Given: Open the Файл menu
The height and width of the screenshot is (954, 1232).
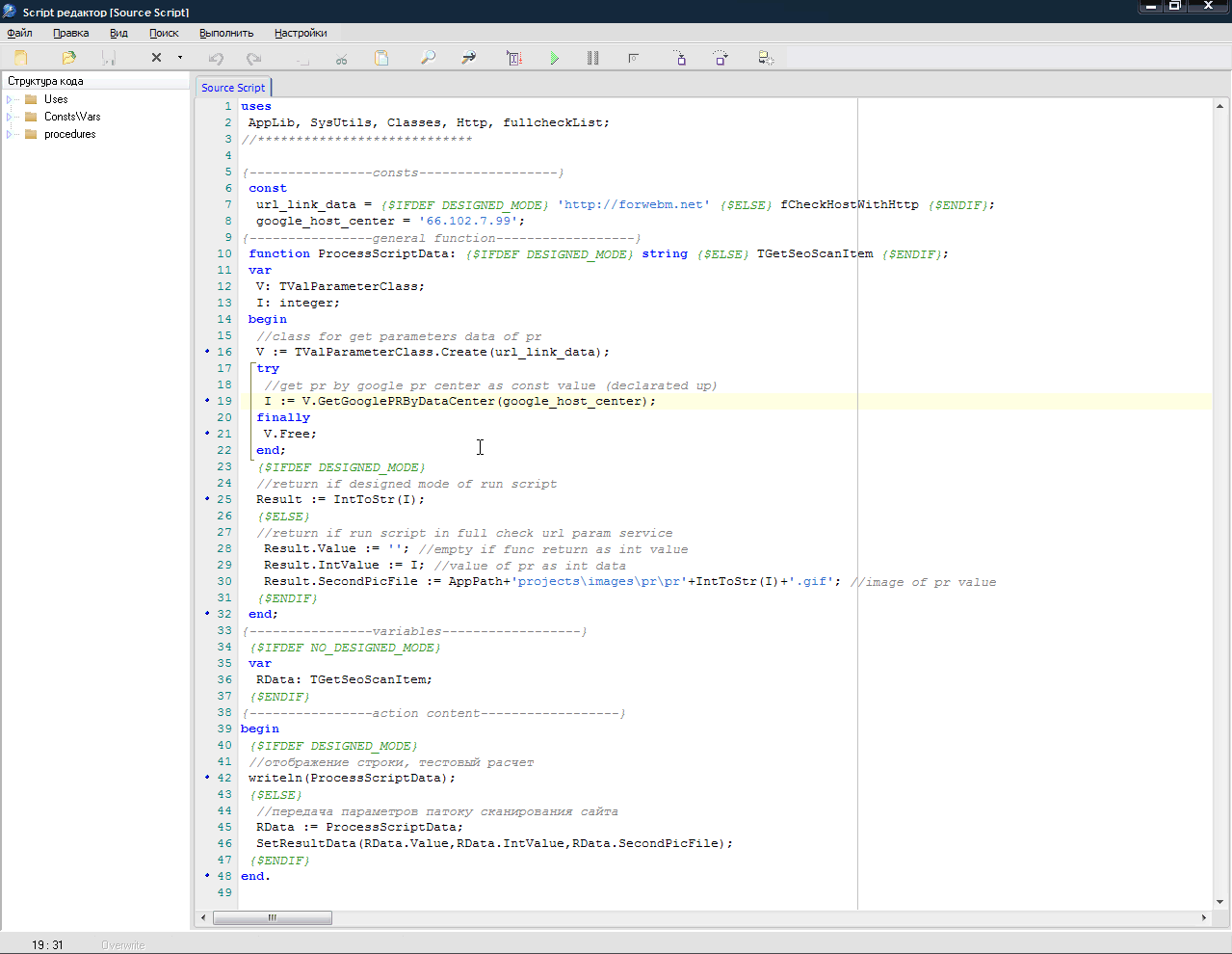Looking at the screenshot, I should (19, 33).
